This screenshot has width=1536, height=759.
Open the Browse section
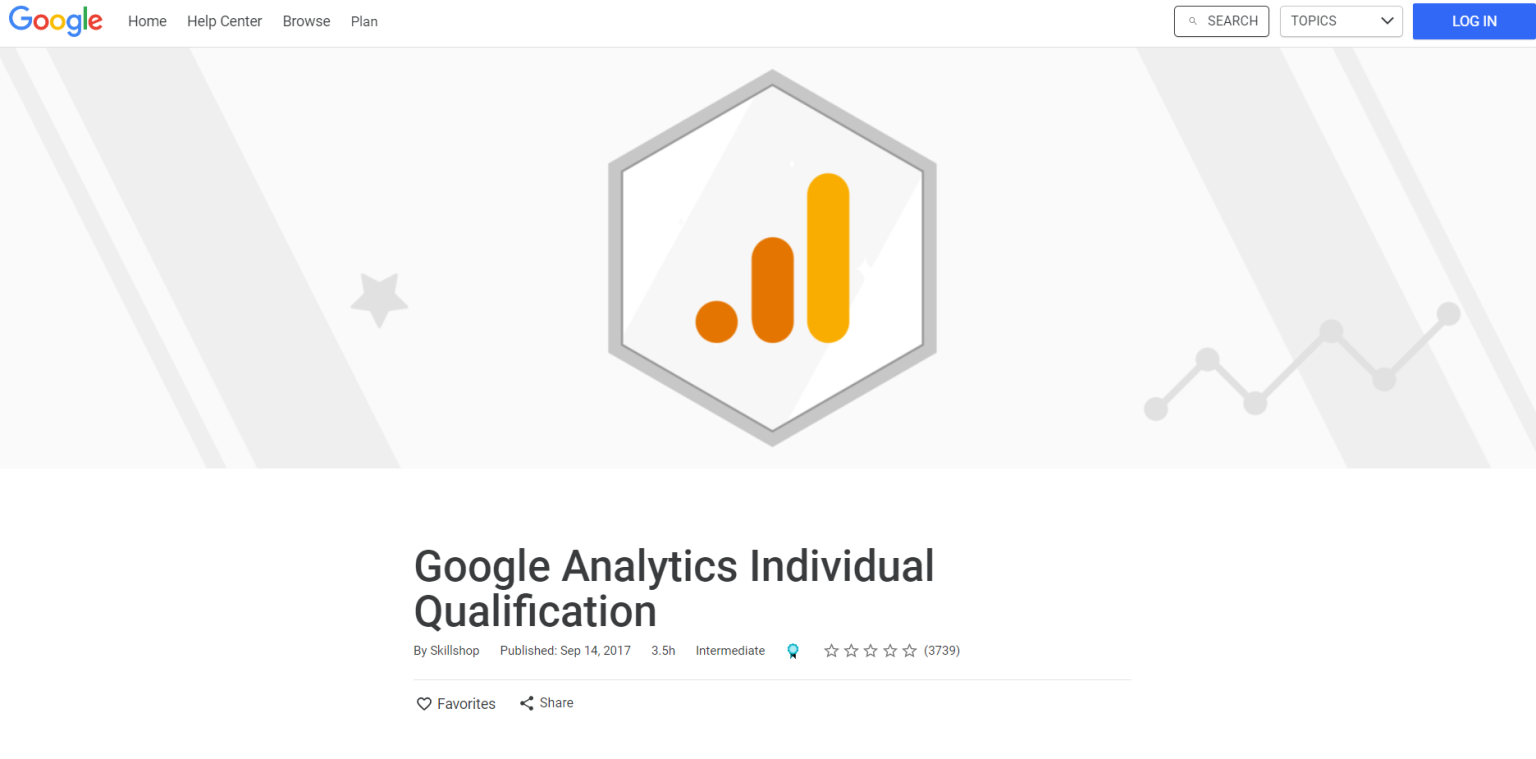click(x=306, y=20)
